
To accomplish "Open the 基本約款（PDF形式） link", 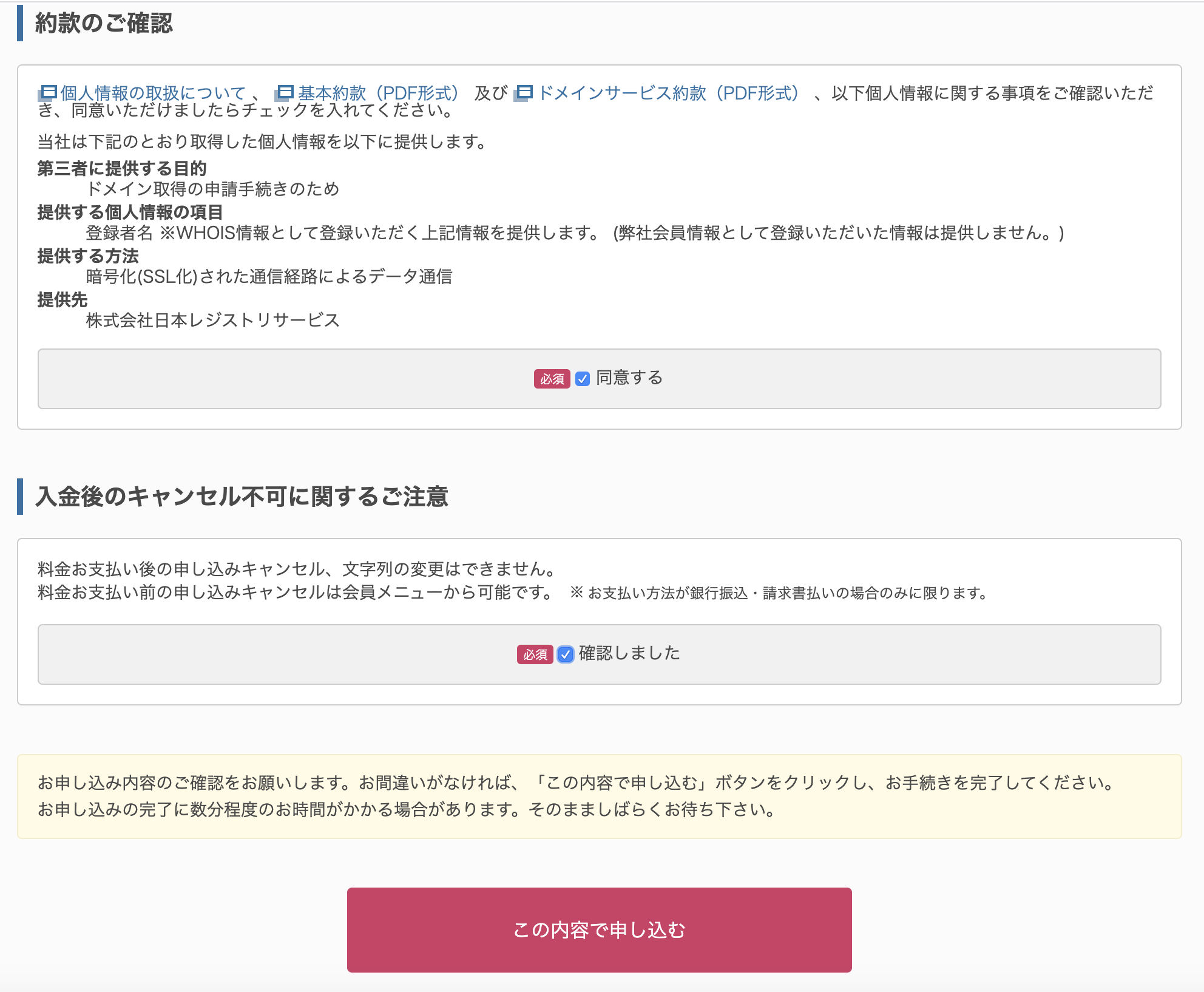I will 379,93.
